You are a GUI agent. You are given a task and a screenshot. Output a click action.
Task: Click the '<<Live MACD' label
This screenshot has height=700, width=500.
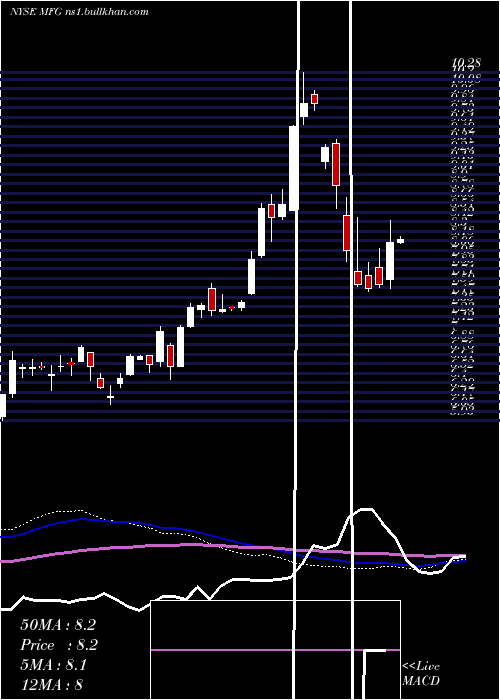[421, 673]
